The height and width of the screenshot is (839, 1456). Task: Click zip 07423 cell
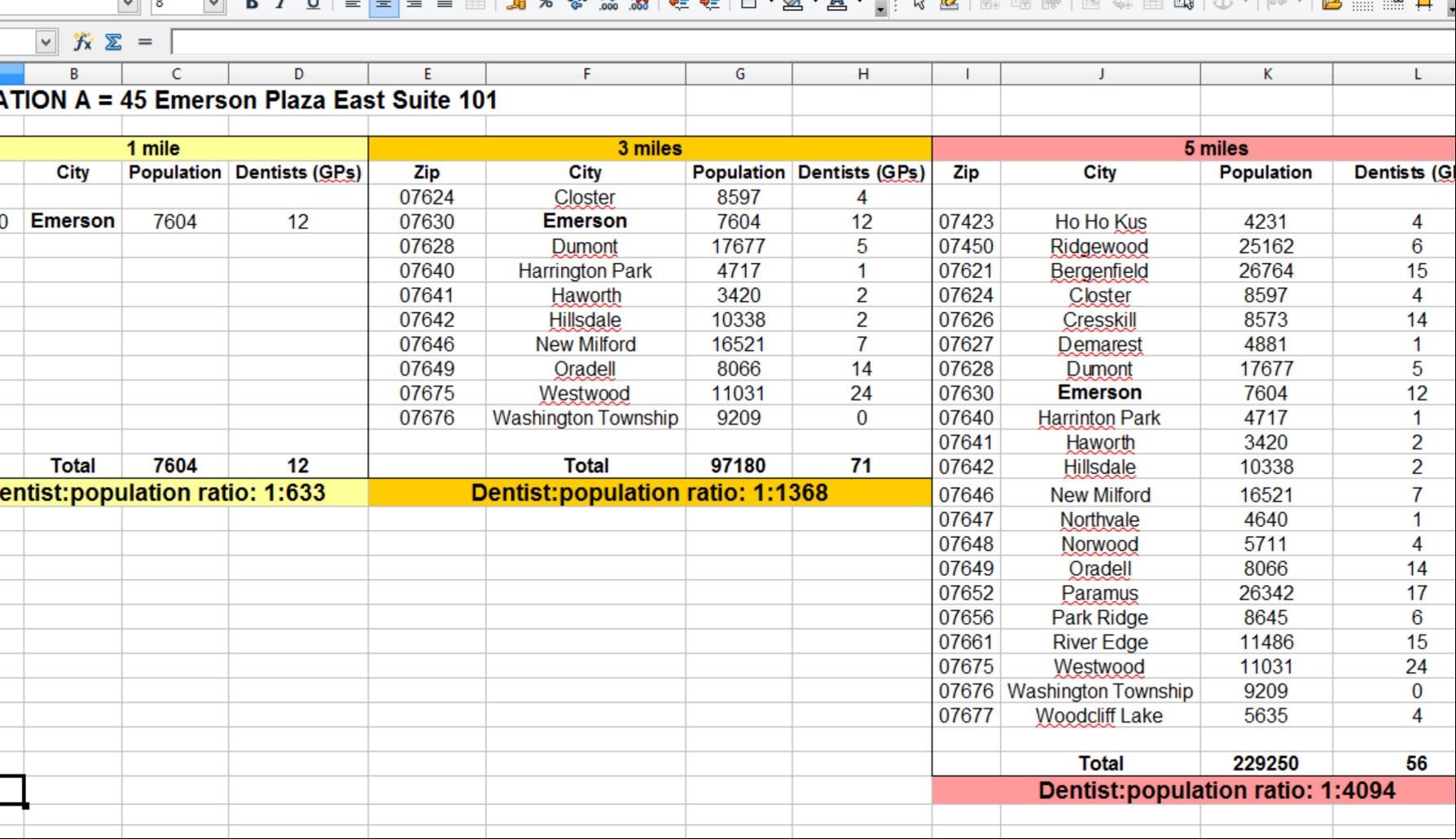(967, 222)
